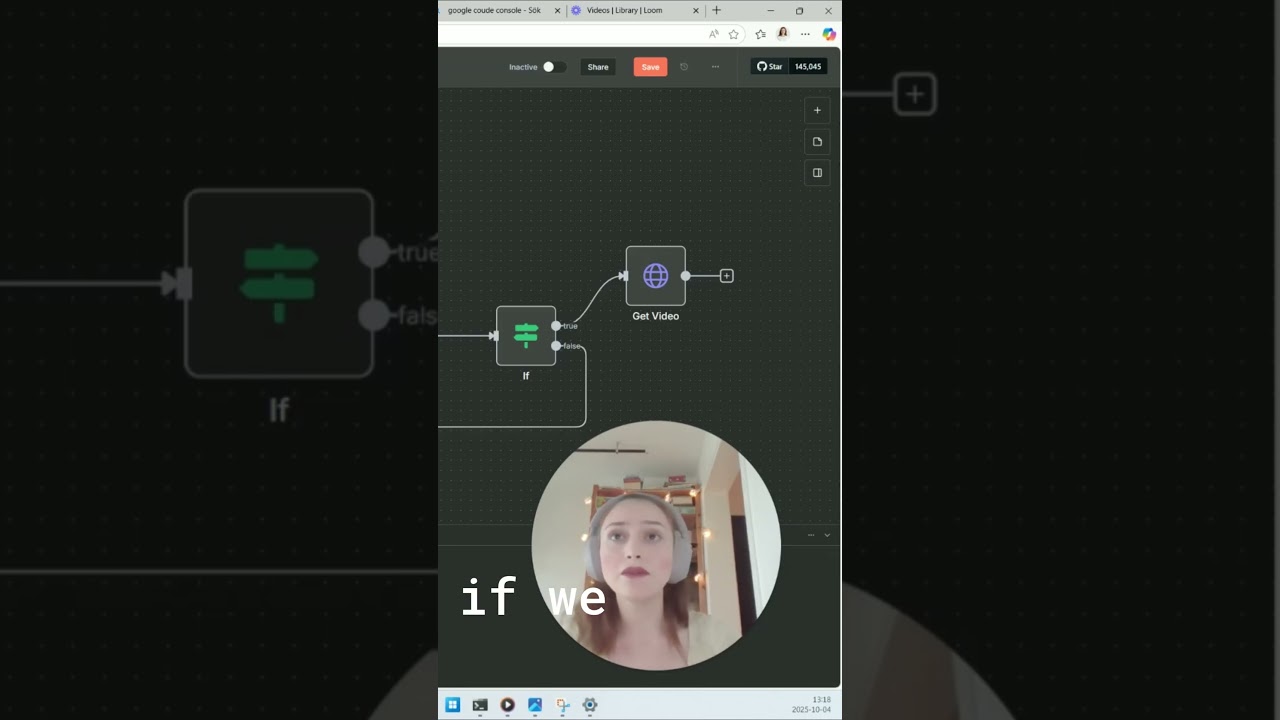Switch to Videos Library Loom tab

click(626, 10)
